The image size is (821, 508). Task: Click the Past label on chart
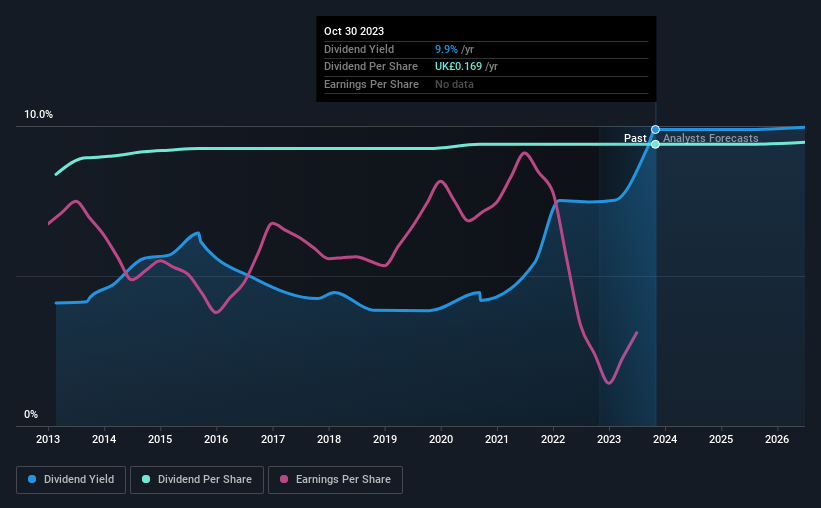click(x=635, y=138)
